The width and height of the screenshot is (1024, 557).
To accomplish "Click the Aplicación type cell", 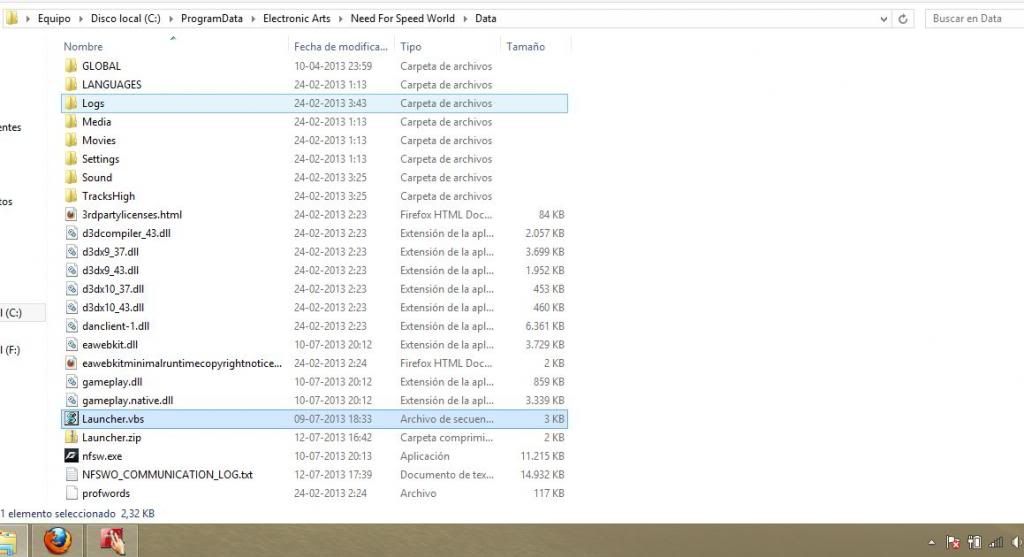I will [425, 456].
